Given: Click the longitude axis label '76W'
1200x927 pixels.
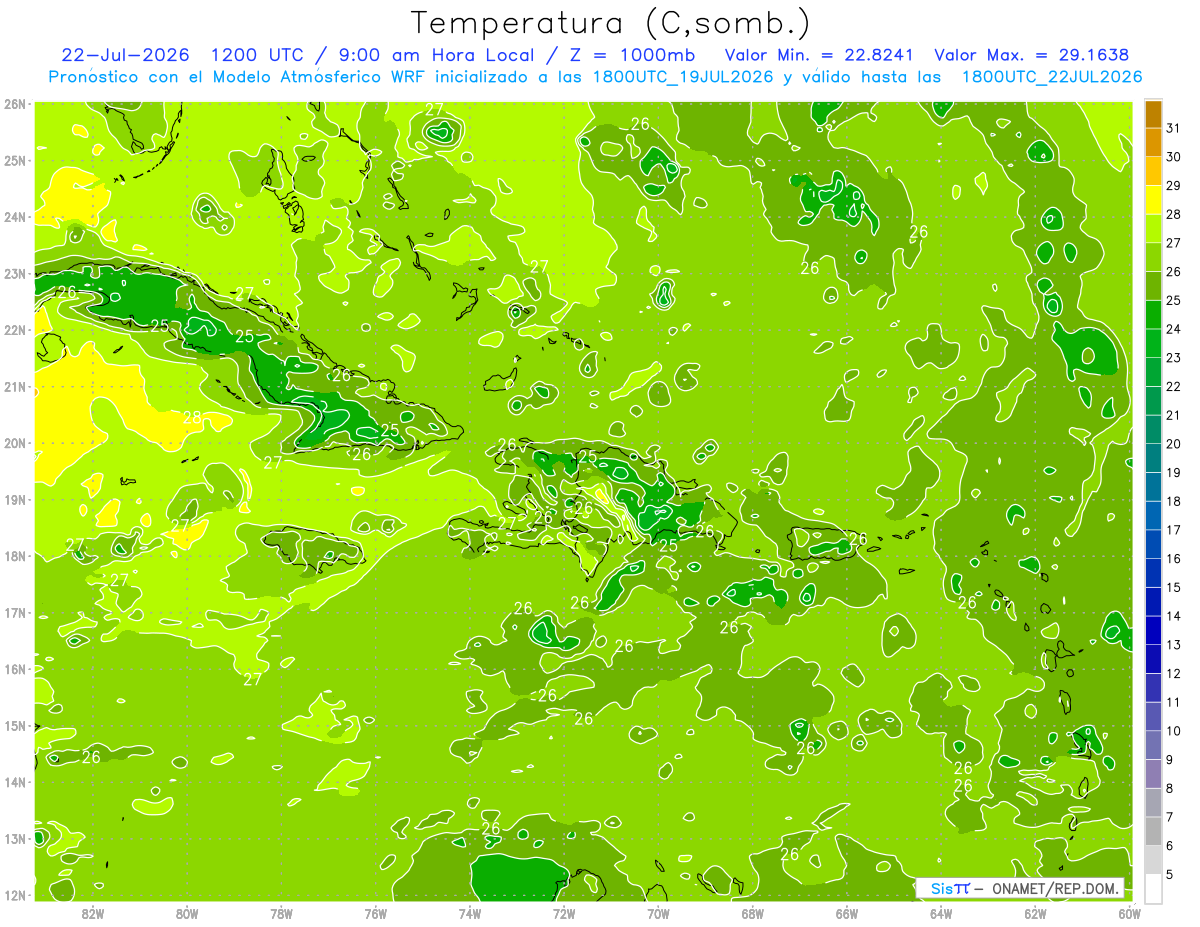Looking at the screenshot, I should [375, 914].
